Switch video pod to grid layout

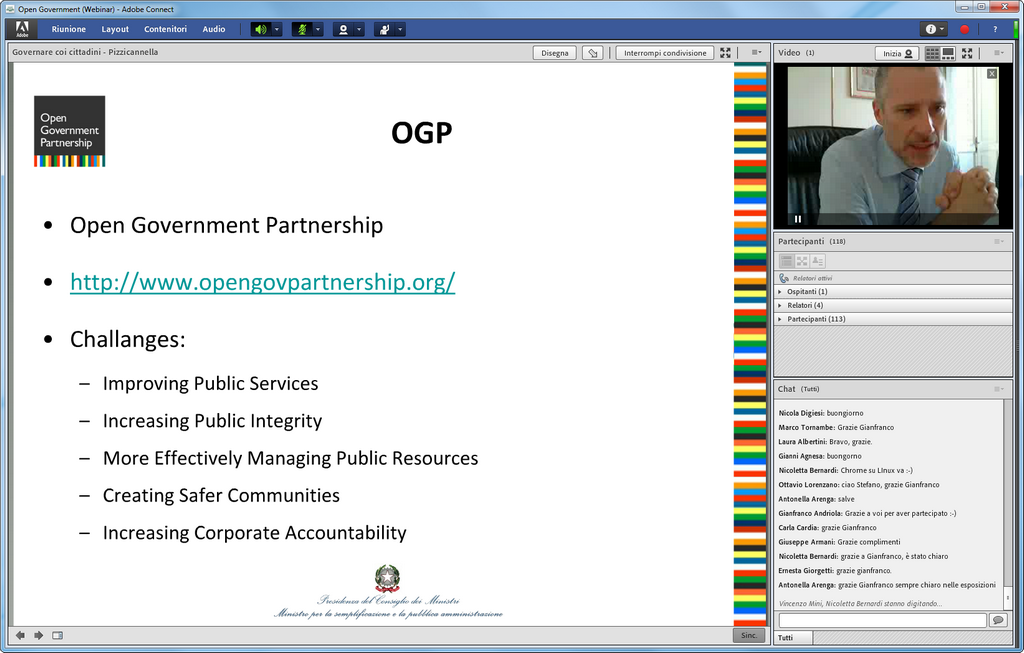[933, 54]
